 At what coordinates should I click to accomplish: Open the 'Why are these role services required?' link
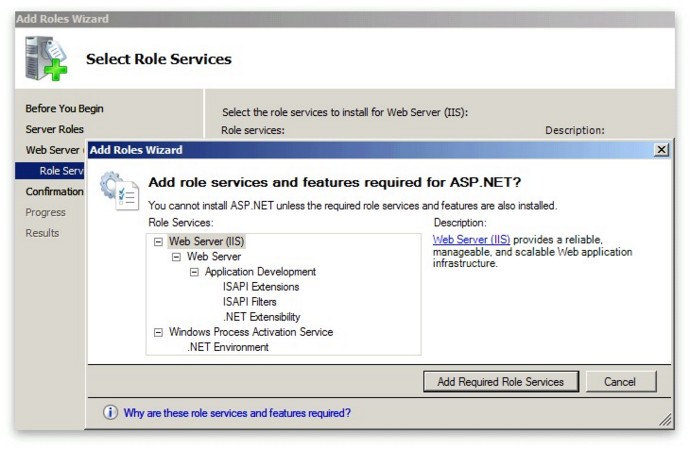[x=237, y=413]
